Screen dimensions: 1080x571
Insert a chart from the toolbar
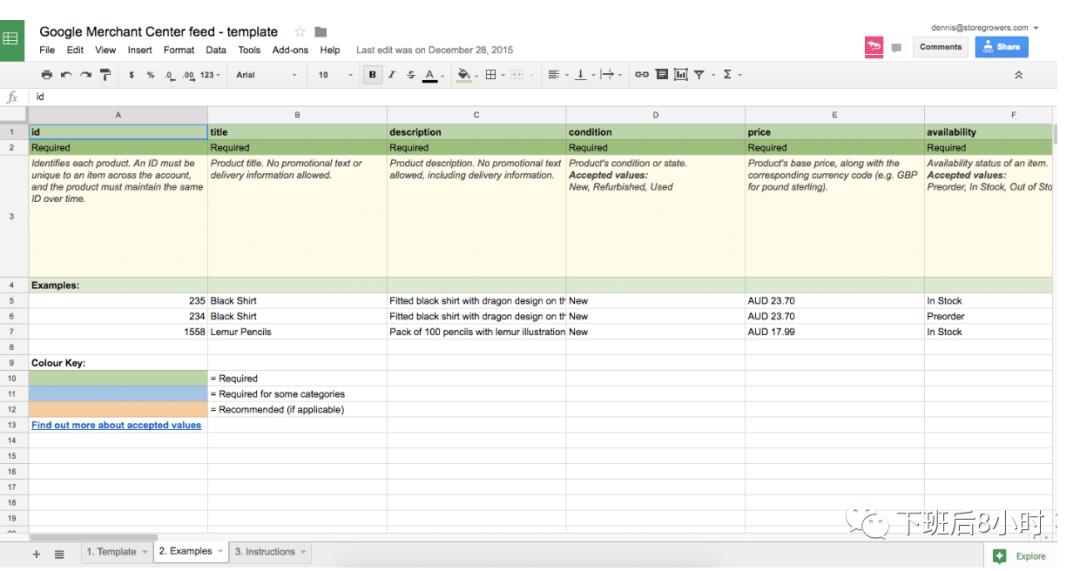click(679, 75)
